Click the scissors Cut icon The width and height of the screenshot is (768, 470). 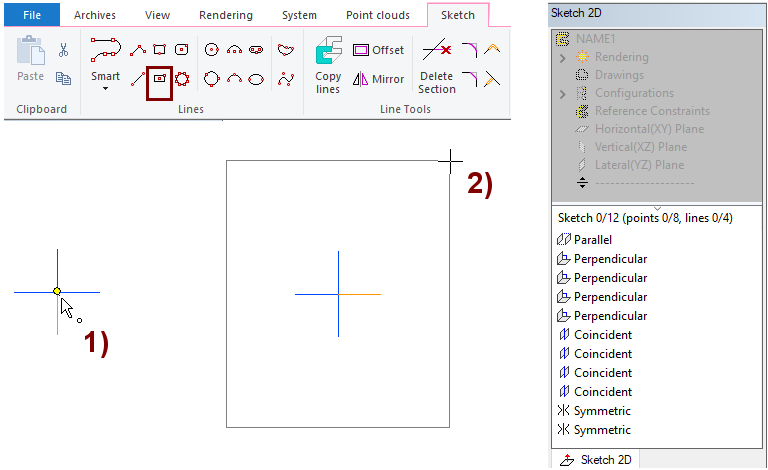[x=63, y=50]
